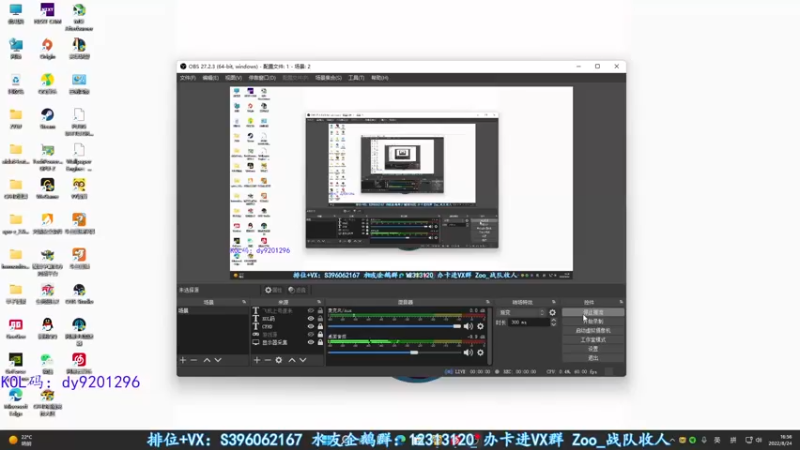Move source down in sources toolbar
The width and height of the screenshot is (800, 450).
click(x=303, y=360)
